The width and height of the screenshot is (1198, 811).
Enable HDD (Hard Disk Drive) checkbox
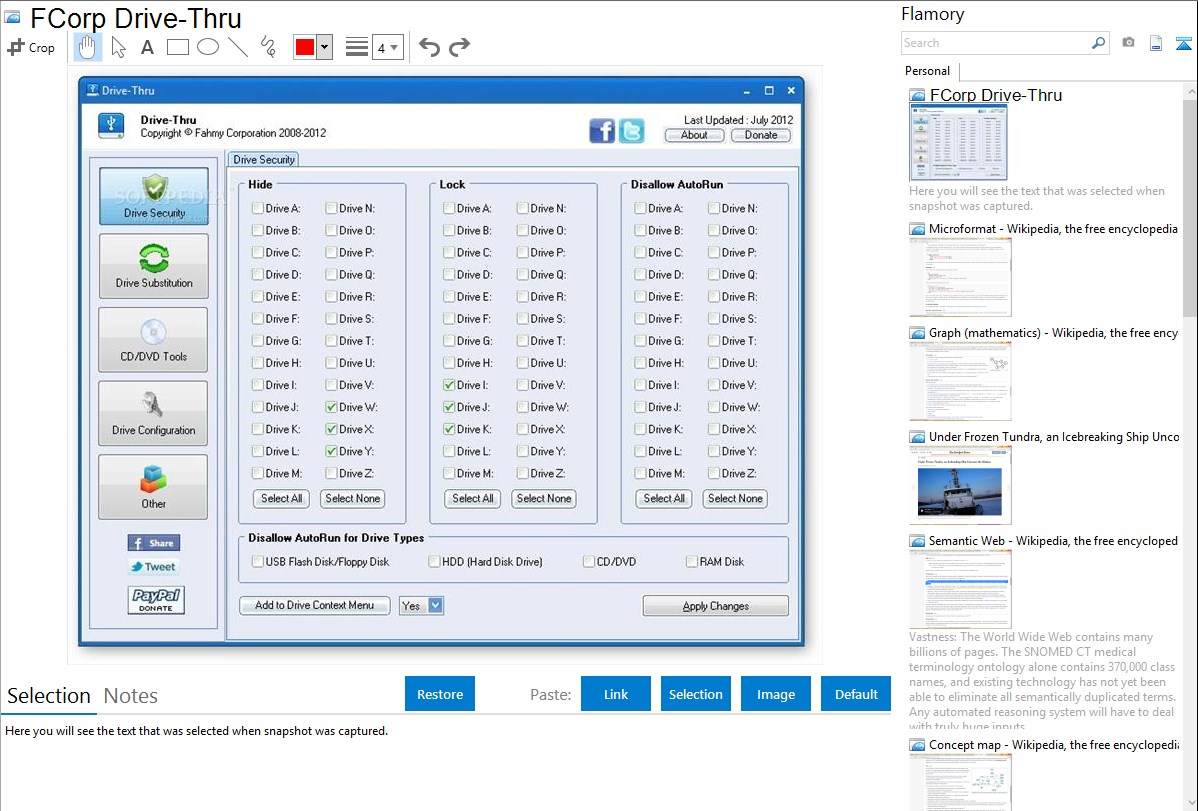click(434, 562)
